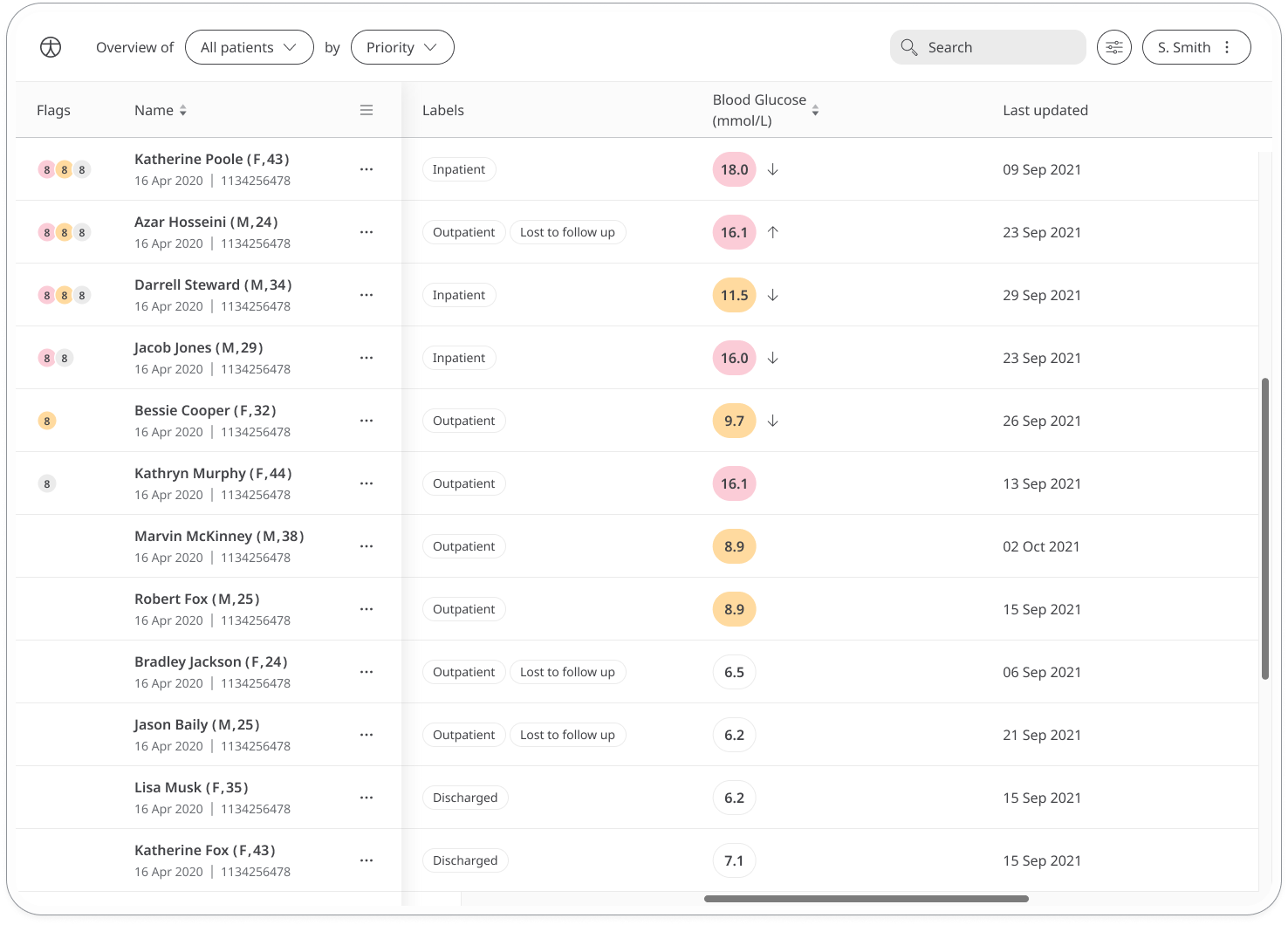Click the app logo icon
Screen dimensions: 1288x925
pos(51,47)
